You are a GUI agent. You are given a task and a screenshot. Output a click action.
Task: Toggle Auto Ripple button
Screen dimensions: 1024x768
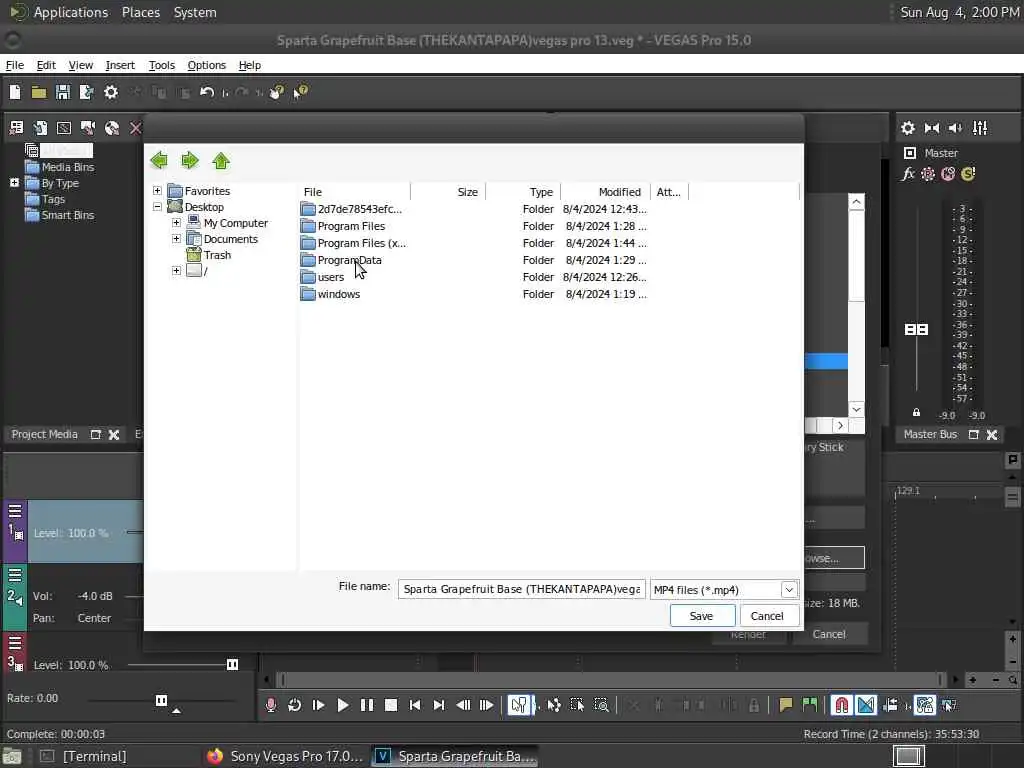point(890,705)
